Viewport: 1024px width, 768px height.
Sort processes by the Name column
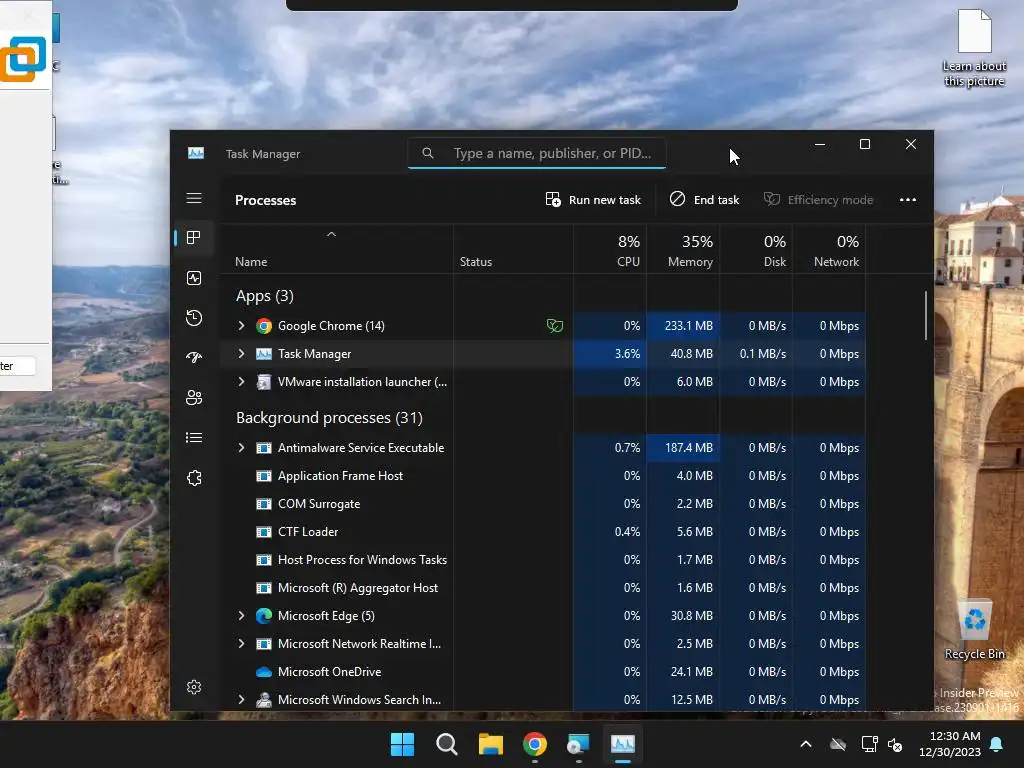pyautogui.click(x=336, y=249)
